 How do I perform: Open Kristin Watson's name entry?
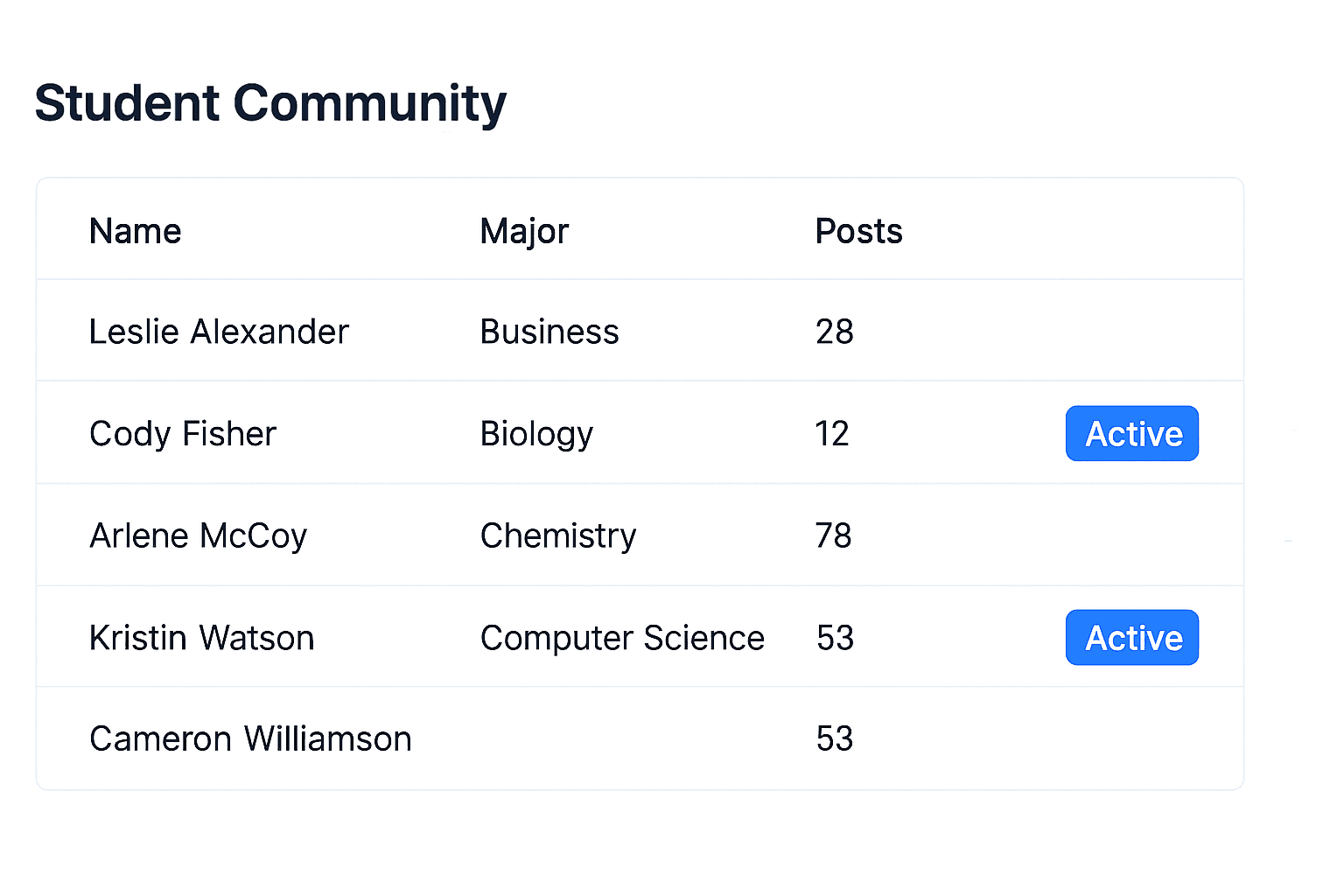202,638
